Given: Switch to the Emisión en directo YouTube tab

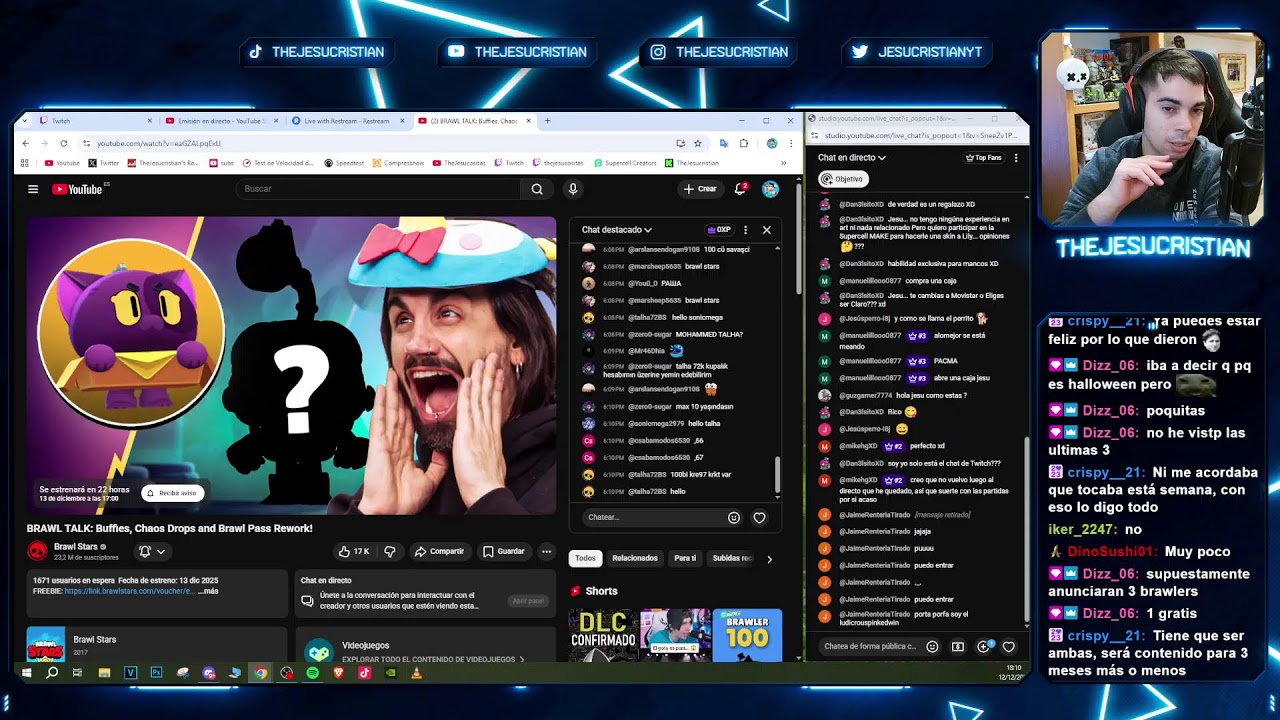Looking at the screenshot, I should (x=221, y=121).
